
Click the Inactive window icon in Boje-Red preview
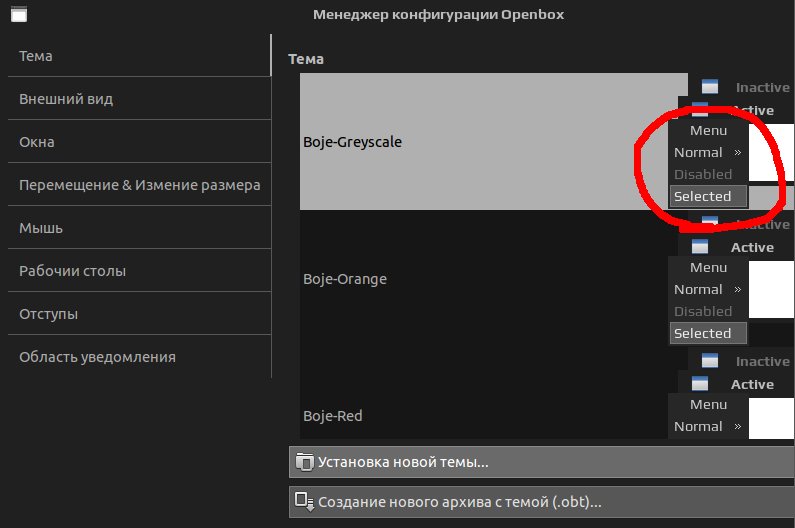click(x=710, y=361)
